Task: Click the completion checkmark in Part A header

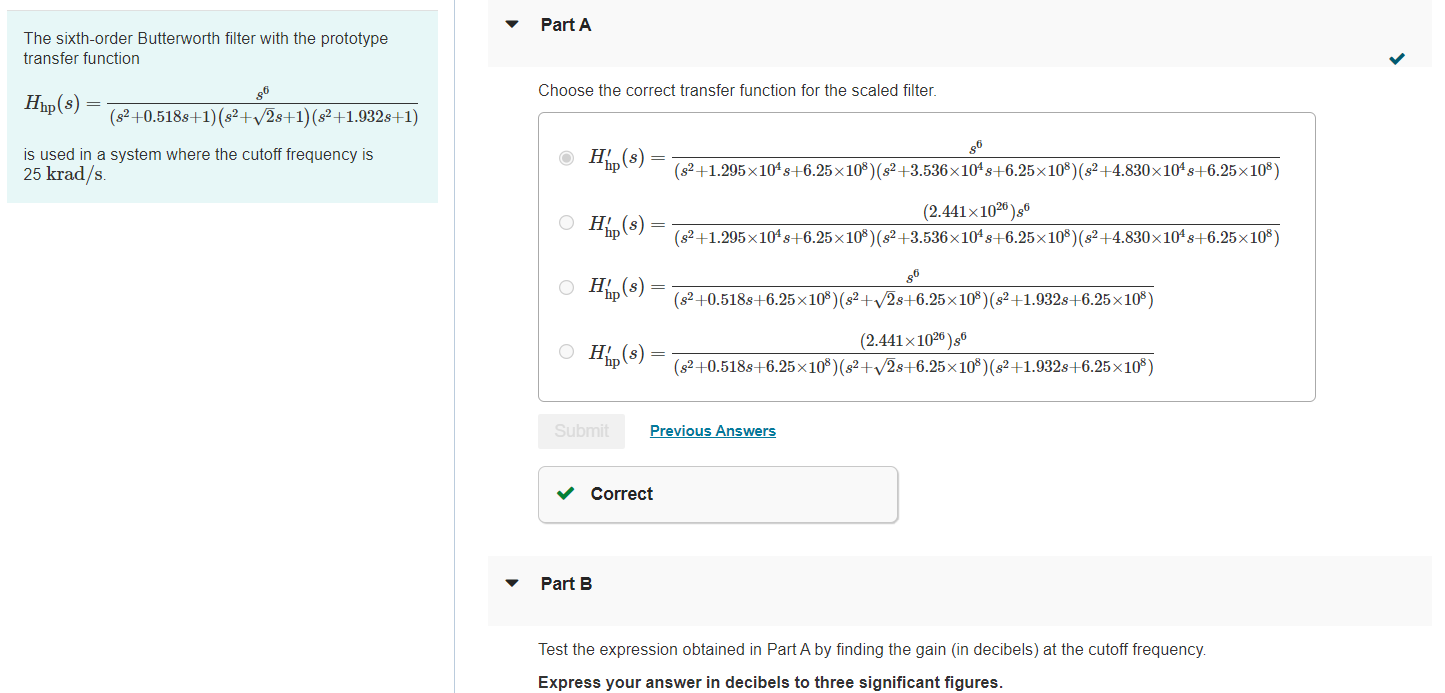Action: (x=1397, y=59)
